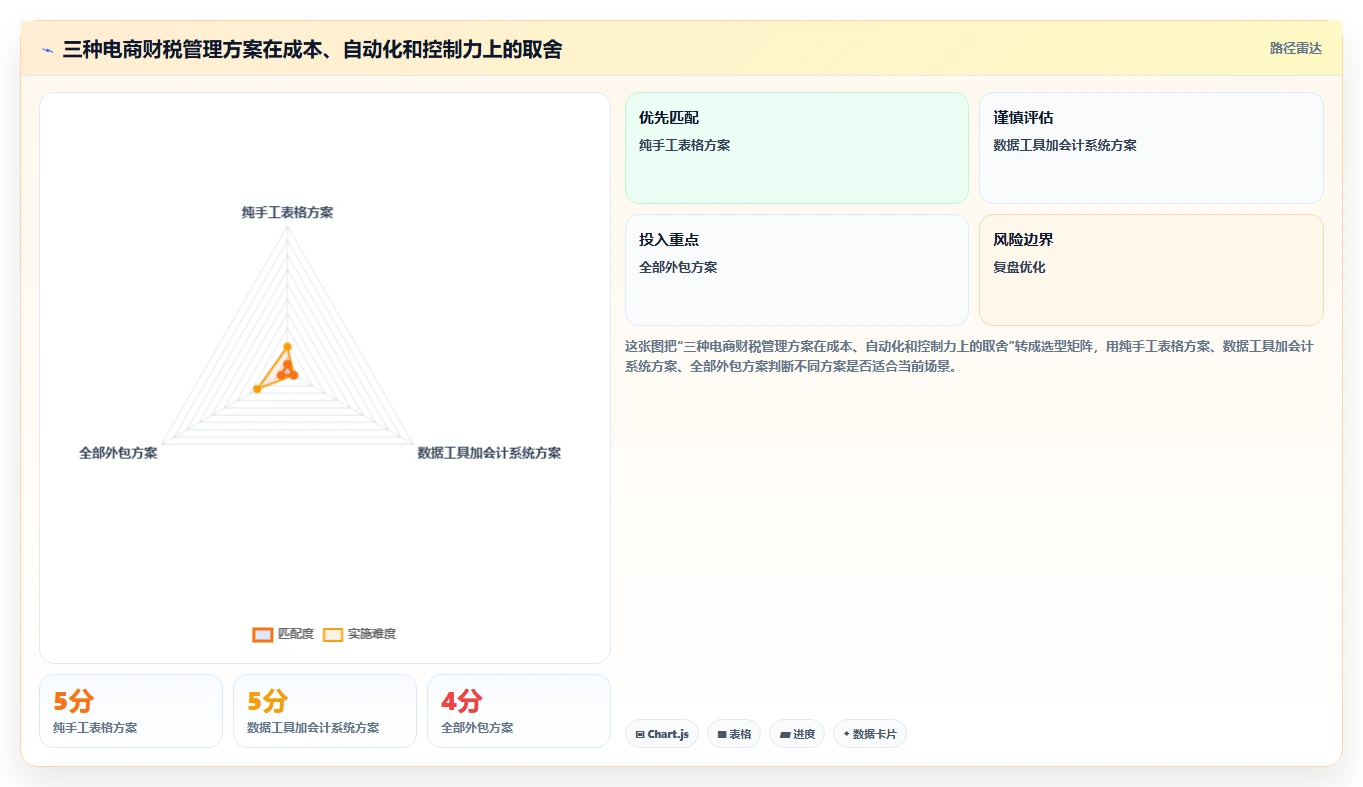Click the lightning icon beside the title
This screenshot has width=1363, height=787.
point(48,50)
